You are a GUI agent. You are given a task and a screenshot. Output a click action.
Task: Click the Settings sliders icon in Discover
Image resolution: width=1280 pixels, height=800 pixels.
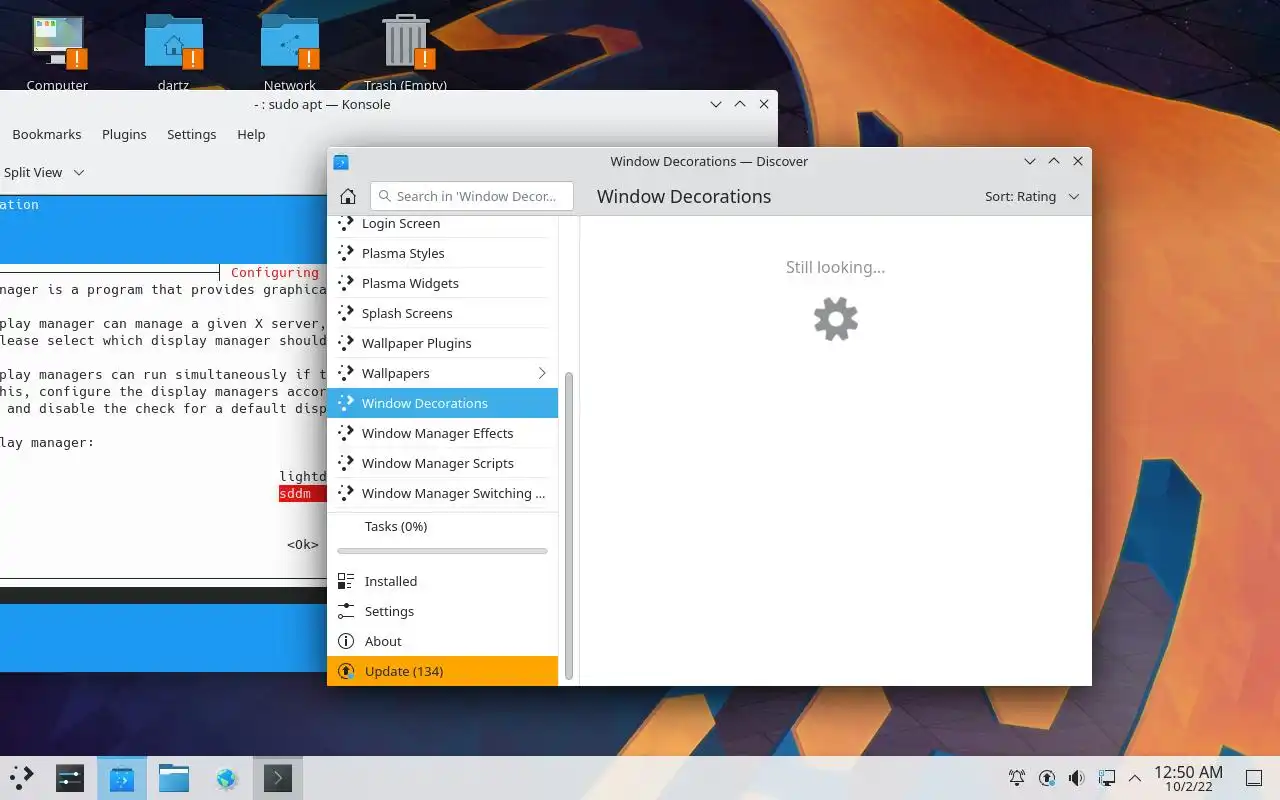[346, 611]
